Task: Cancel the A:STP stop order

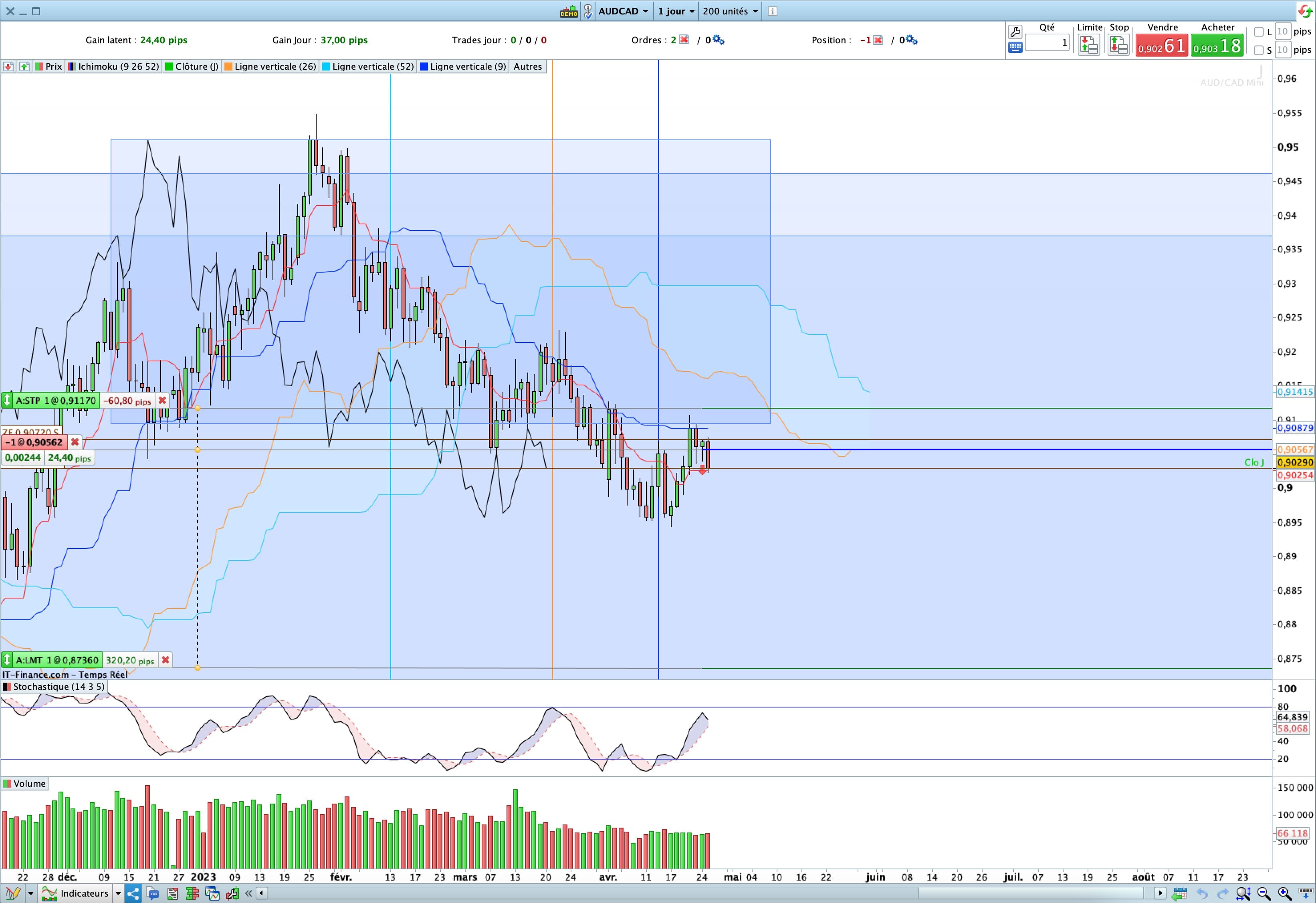Action: coord(163,401)
